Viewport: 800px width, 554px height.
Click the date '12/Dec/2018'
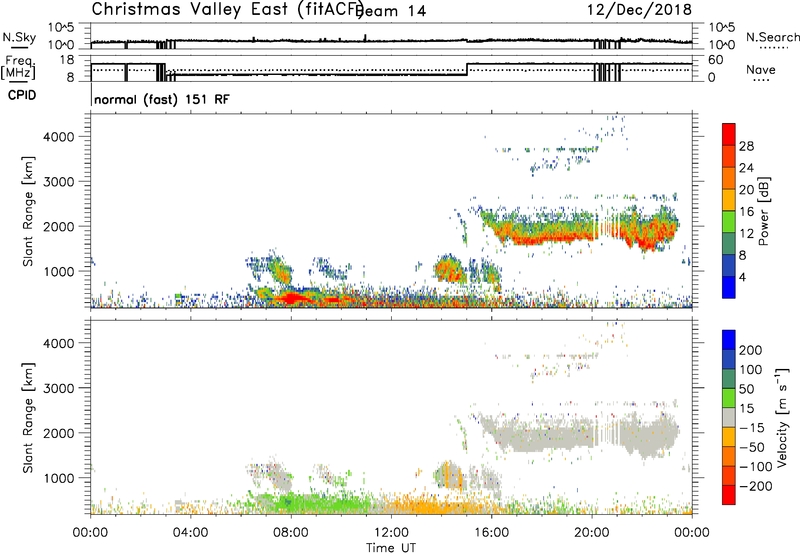click(639, 9)
